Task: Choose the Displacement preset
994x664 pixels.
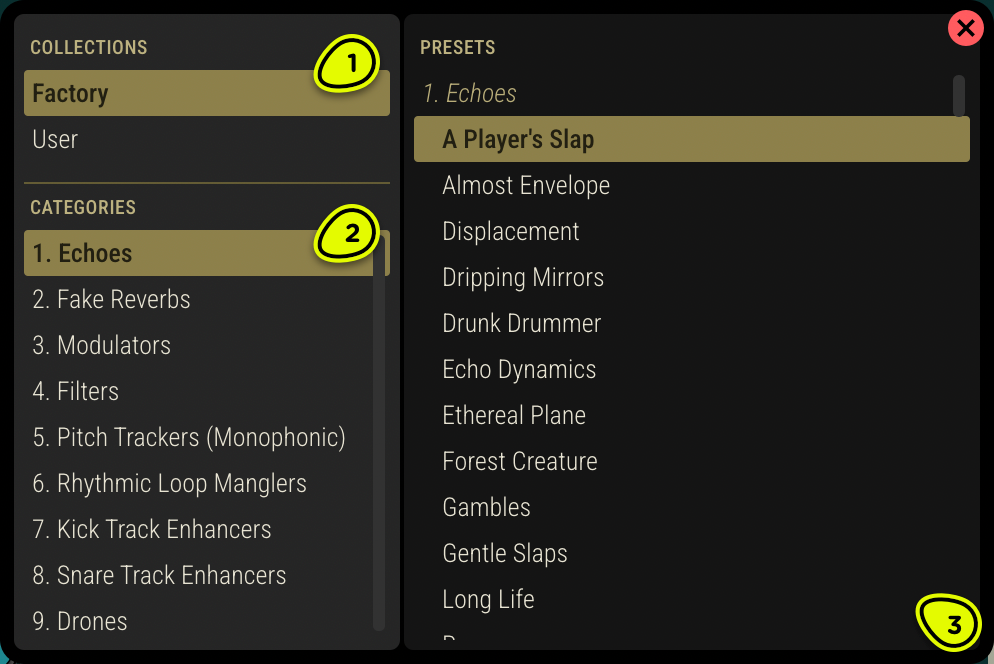Action: point(511,231)
